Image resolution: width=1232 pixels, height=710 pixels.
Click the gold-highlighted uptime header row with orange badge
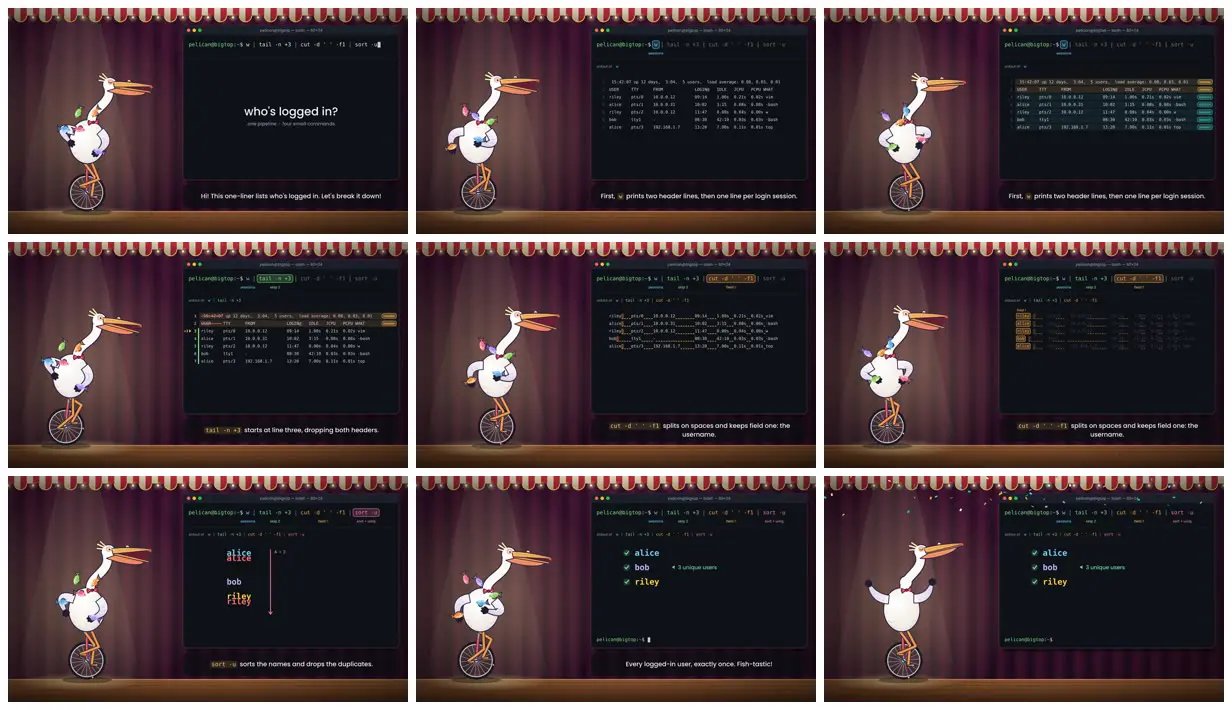pyautogui.click(x=1112, y=81)
